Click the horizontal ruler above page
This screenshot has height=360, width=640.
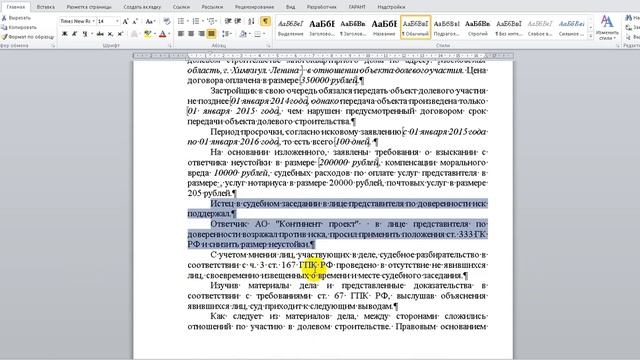[323, 55]
